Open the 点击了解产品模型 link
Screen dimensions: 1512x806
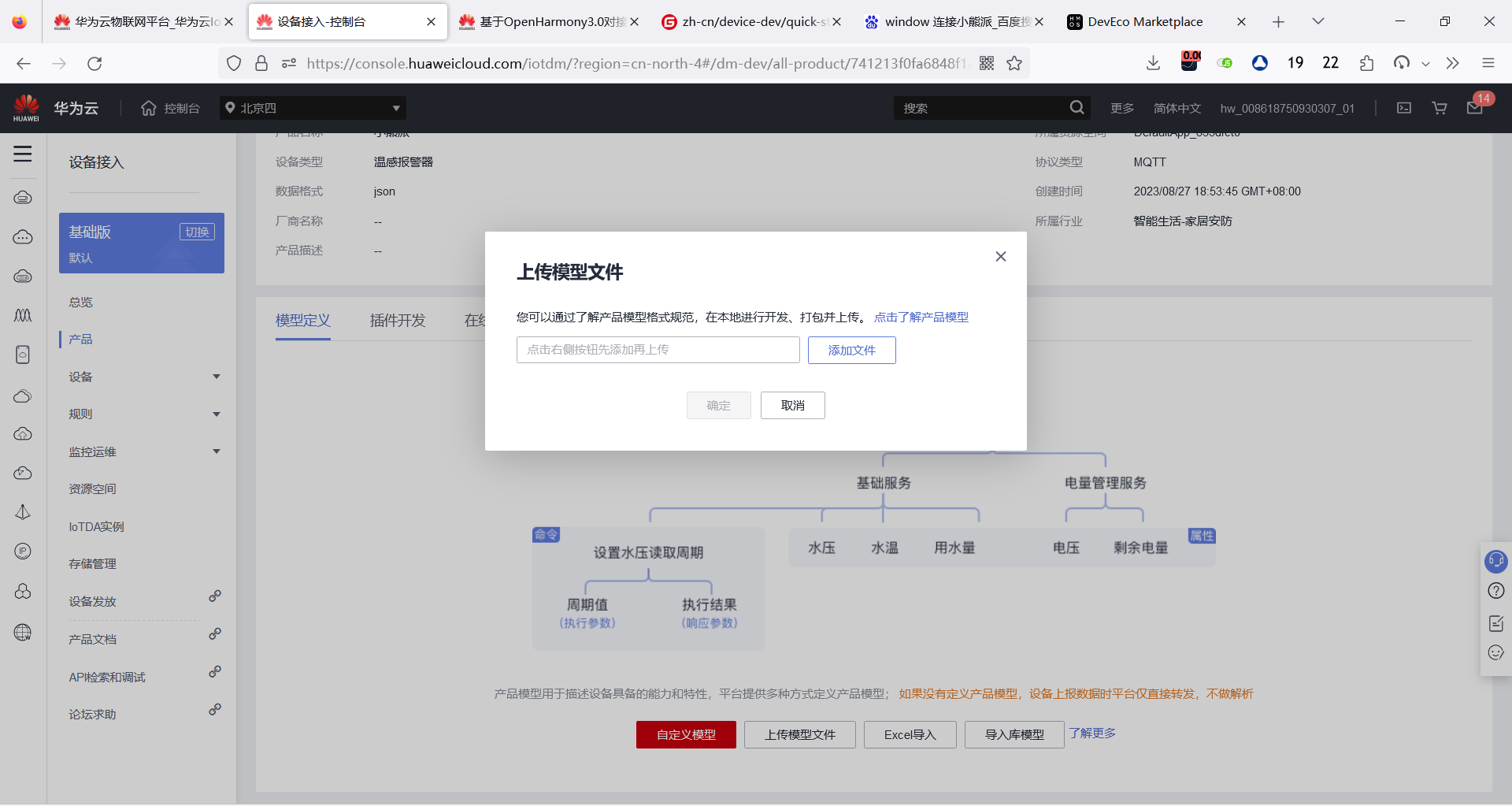tap(921, 317)
